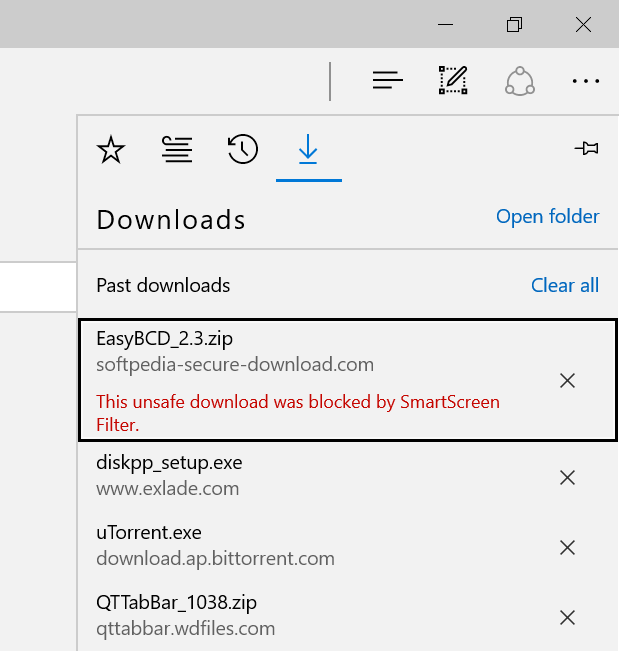Remove EasyBCD_2.3.zip from the list
This screenshot has width=619, height=651.
567,380
